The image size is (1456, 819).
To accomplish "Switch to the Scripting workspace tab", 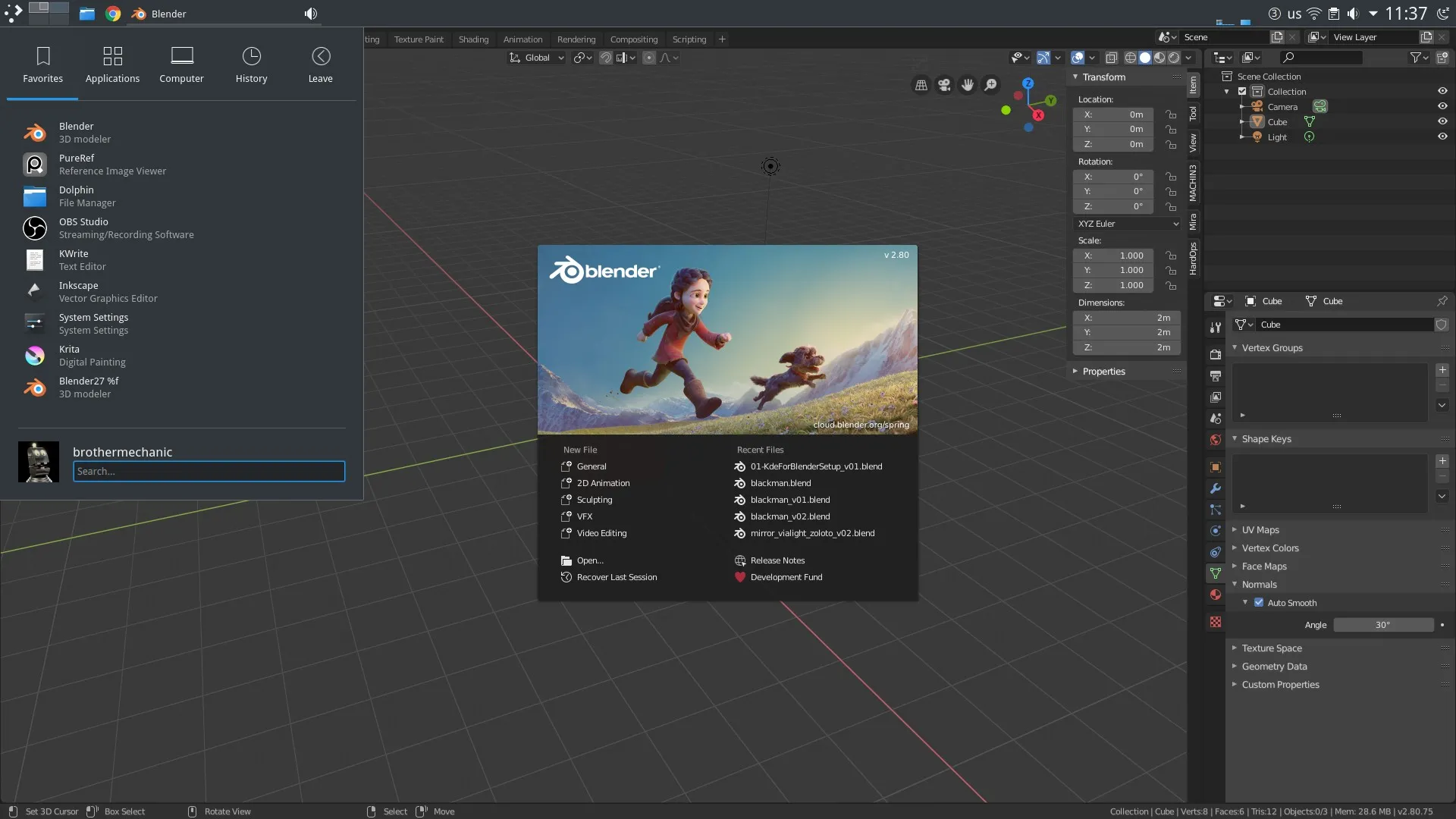I will [689, 39].
